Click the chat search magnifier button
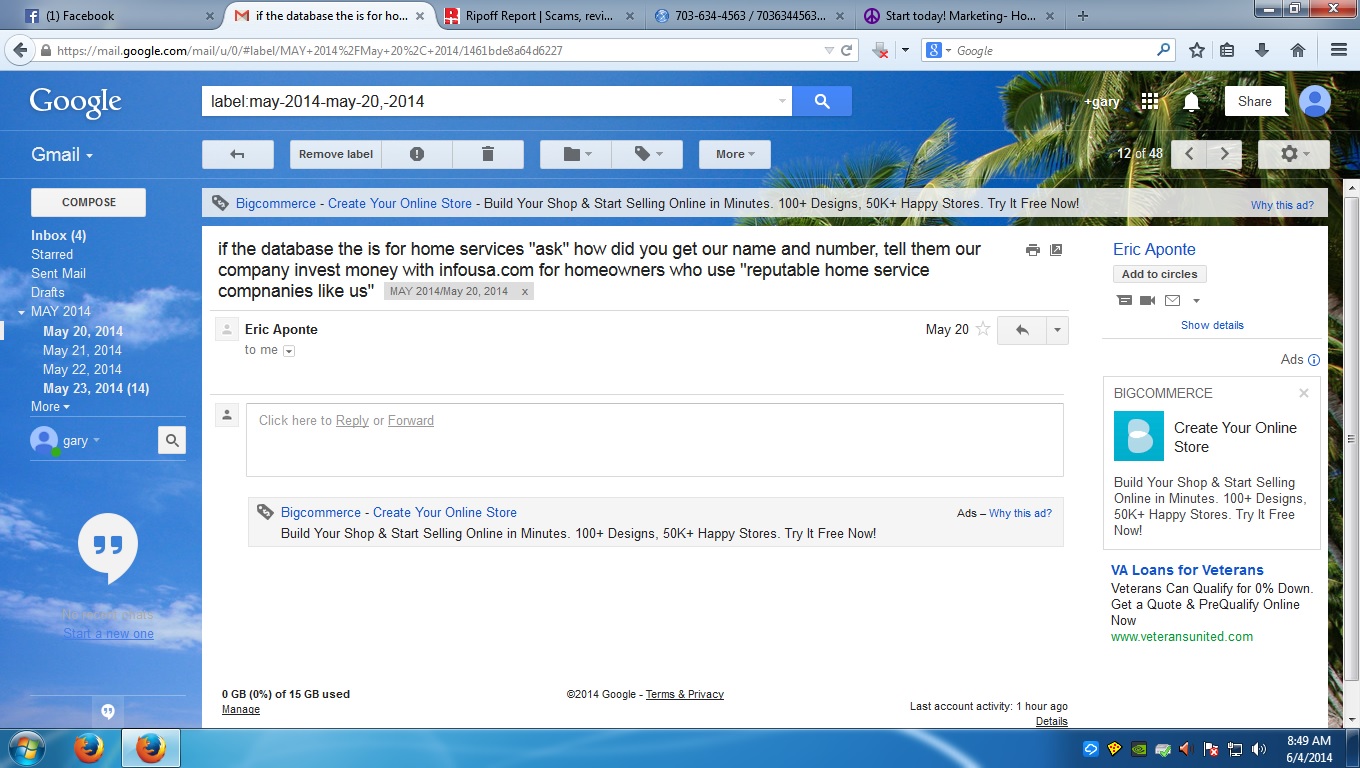1360x768 pixels. click(172, 440)
